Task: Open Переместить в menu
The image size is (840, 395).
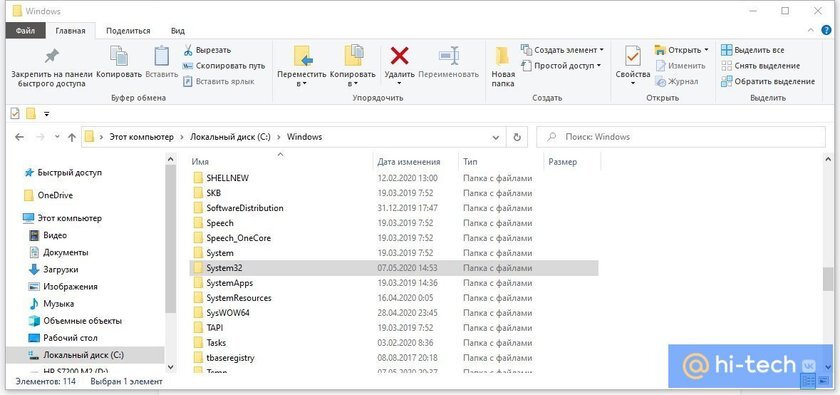Action: click(302, 66)
